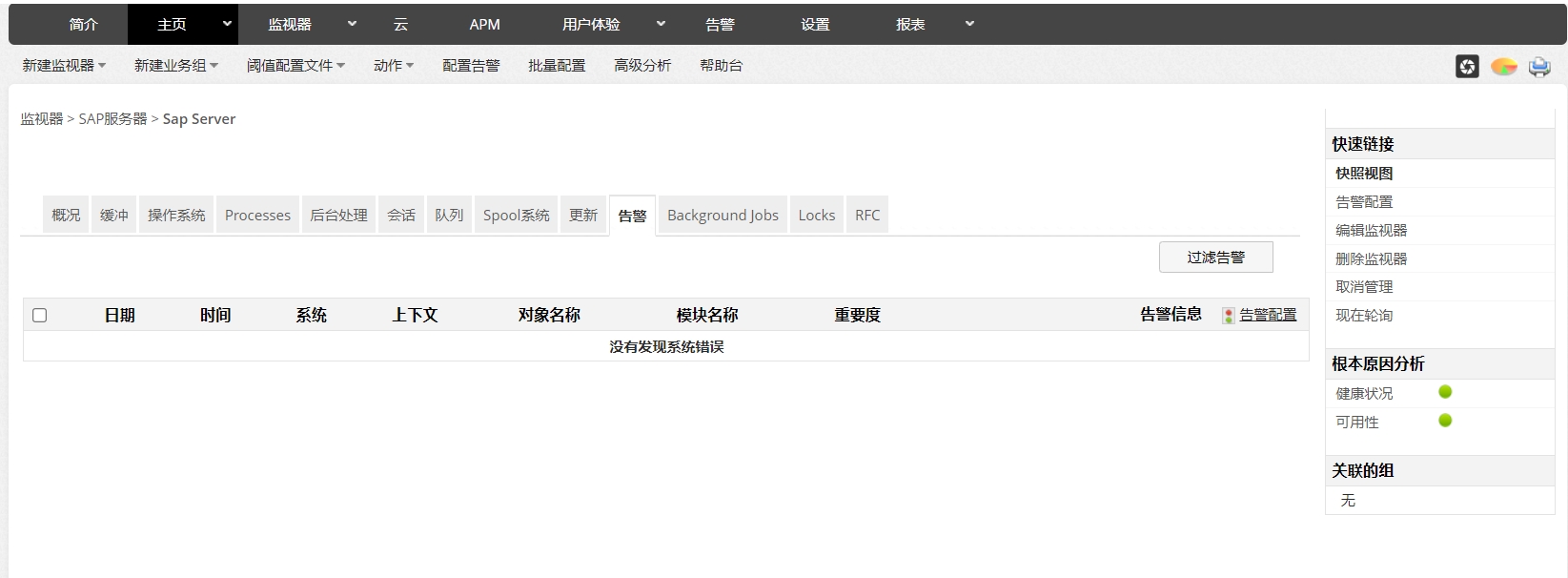This screenshot has height=578, width=1568.
Task: Open the 新建监视器 dropdown menu
Action: tap(64, 66)
